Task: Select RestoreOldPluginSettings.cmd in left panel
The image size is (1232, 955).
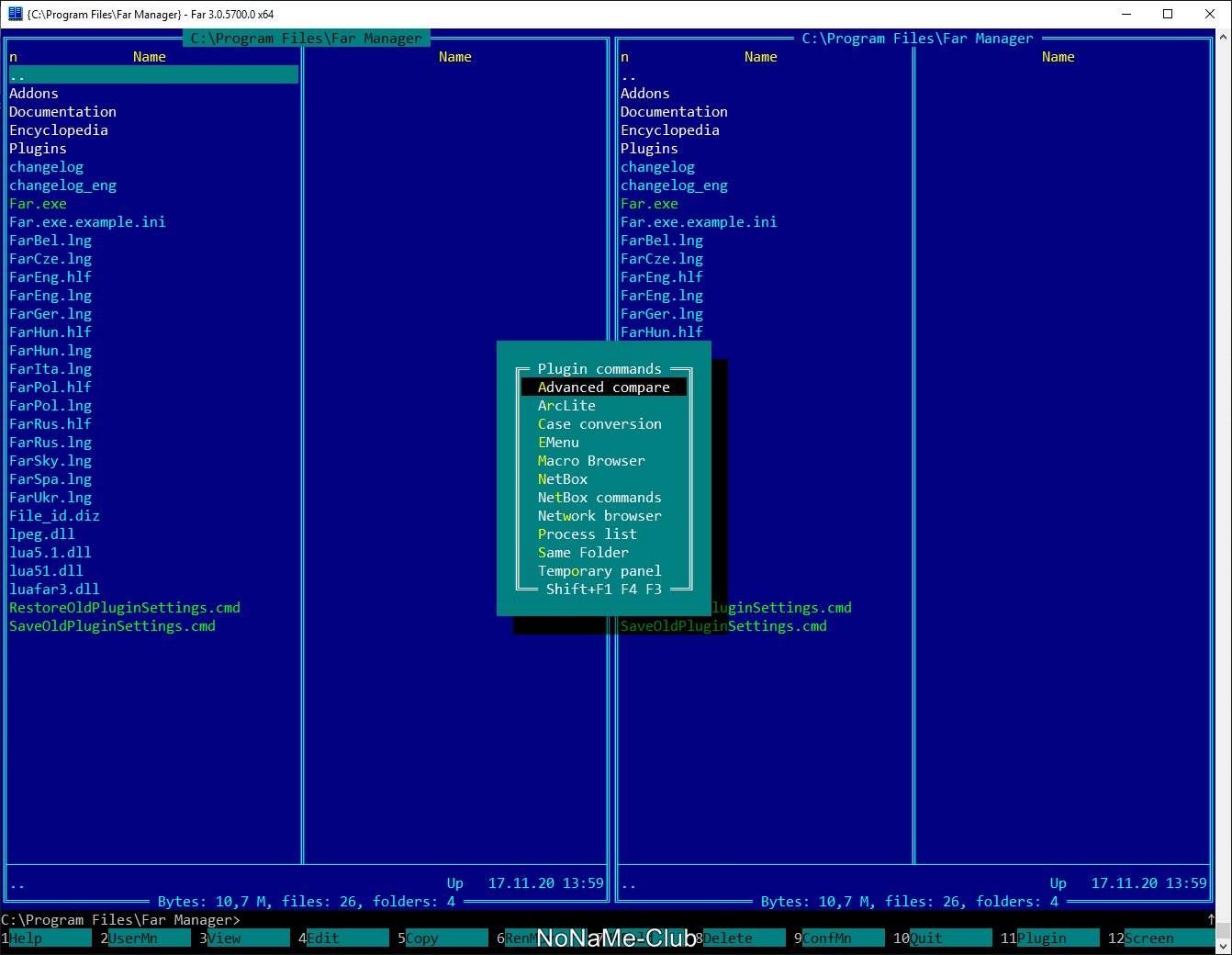Action: coord(125,608)
